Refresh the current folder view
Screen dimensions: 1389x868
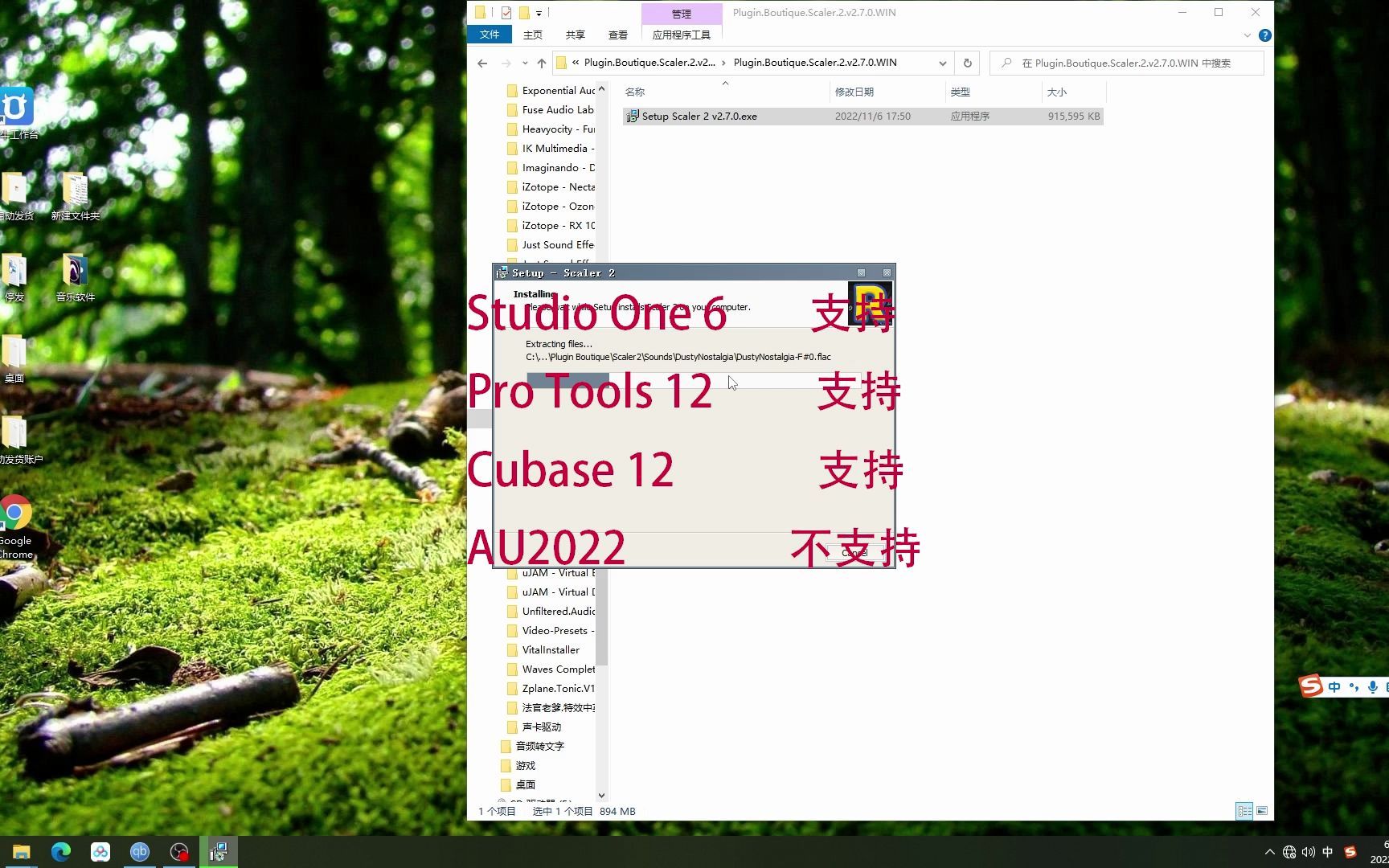(x=967, y=63)
